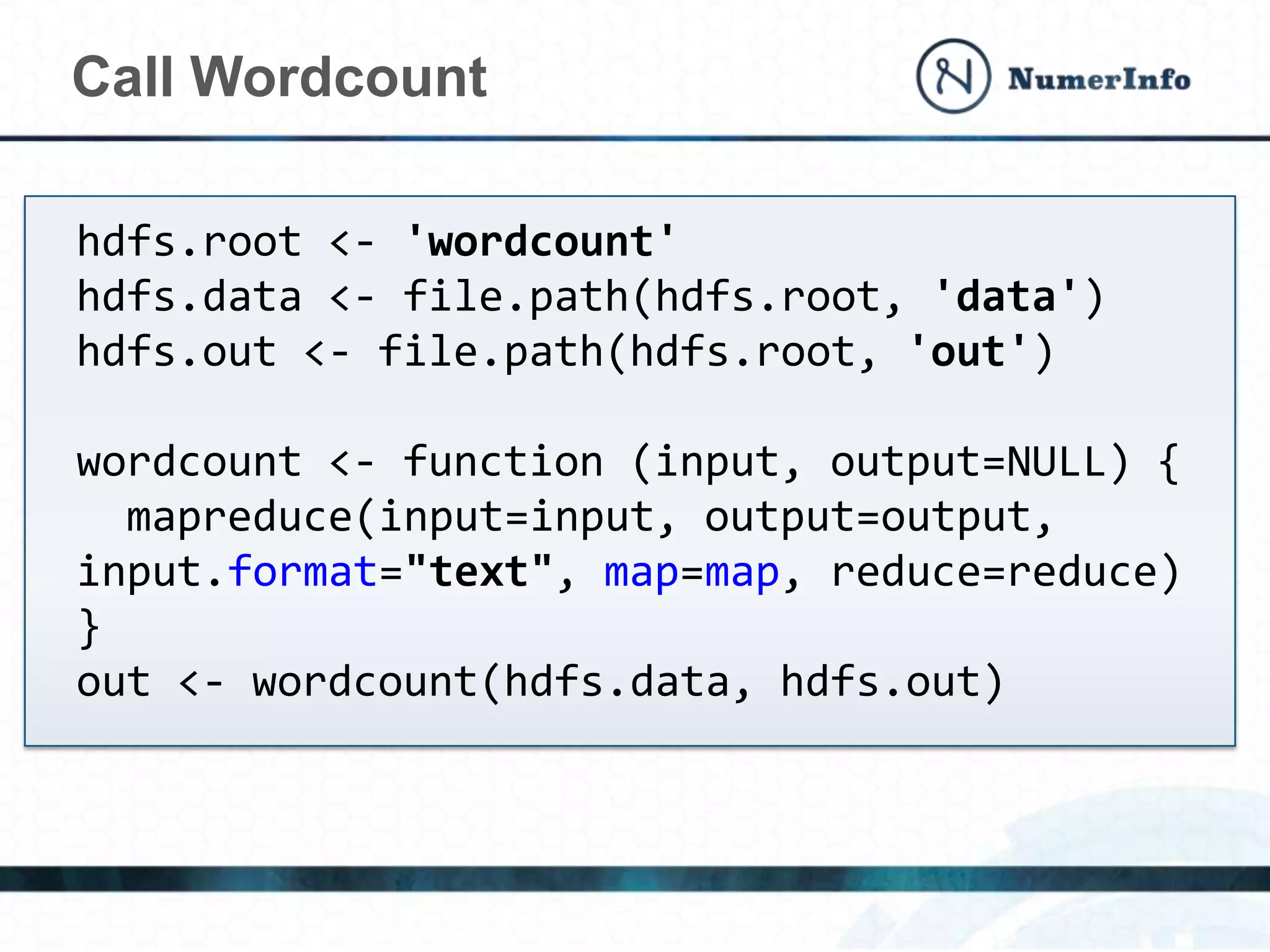Click the output=NULL parameter
This screenshot has height=952, width=1270.
[969, 464]
